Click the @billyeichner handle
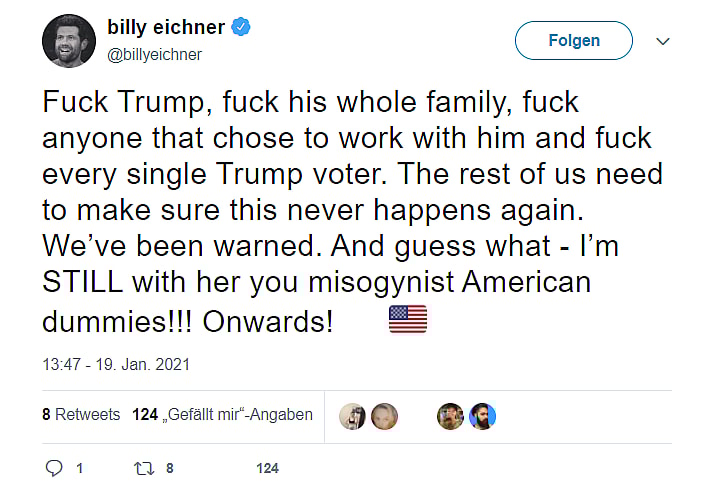 click(154, 55)
